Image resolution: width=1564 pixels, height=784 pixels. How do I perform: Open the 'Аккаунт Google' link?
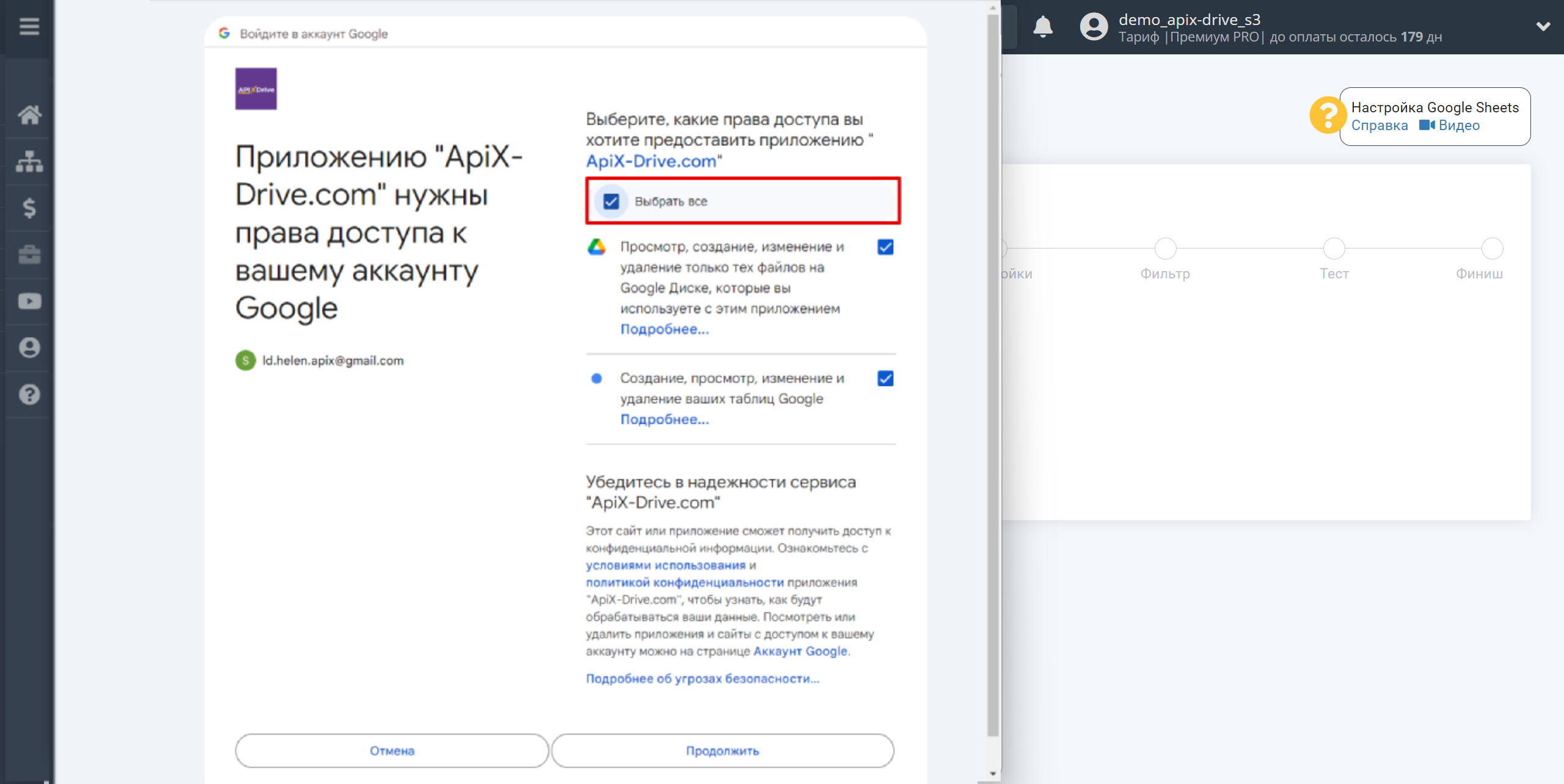coord(800,651)
